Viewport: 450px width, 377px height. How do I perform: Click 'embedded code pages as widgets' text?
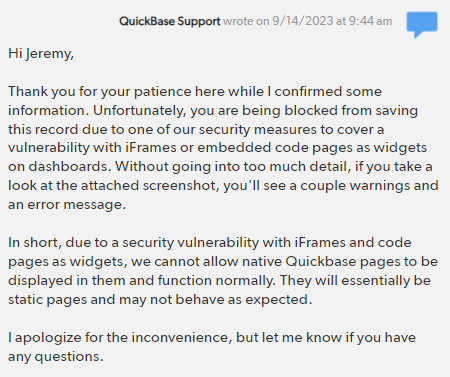(x=312, y=148)
